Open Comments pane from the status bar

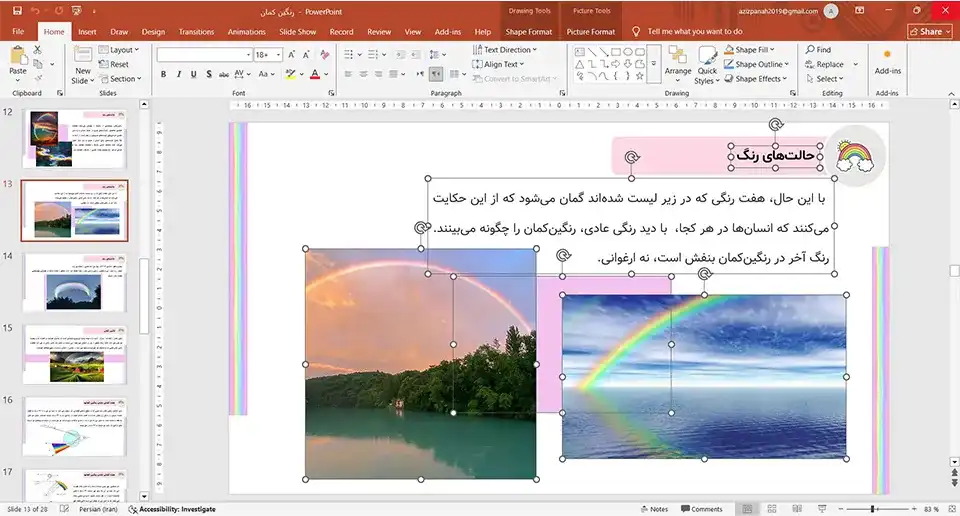tap(702, 509)
